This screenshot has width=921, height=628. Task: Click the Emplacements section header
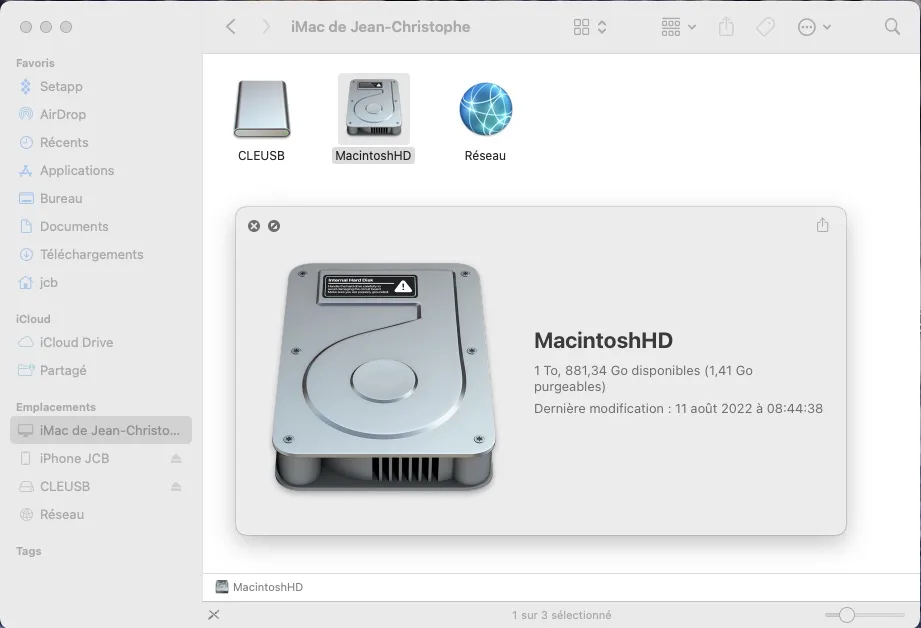(x=56, y=407)
